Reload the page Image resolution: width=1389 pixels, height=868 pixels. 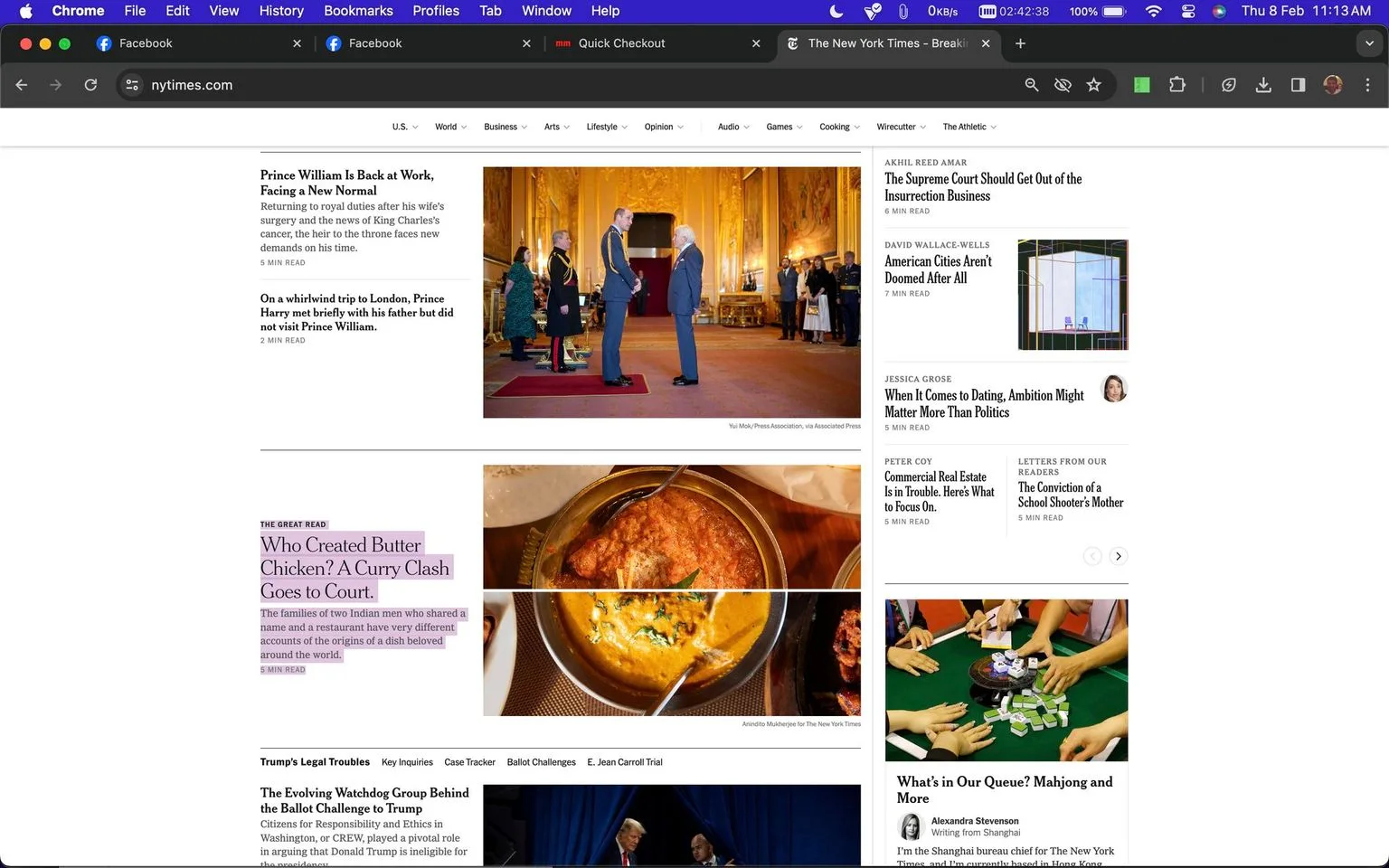[90, 85]
